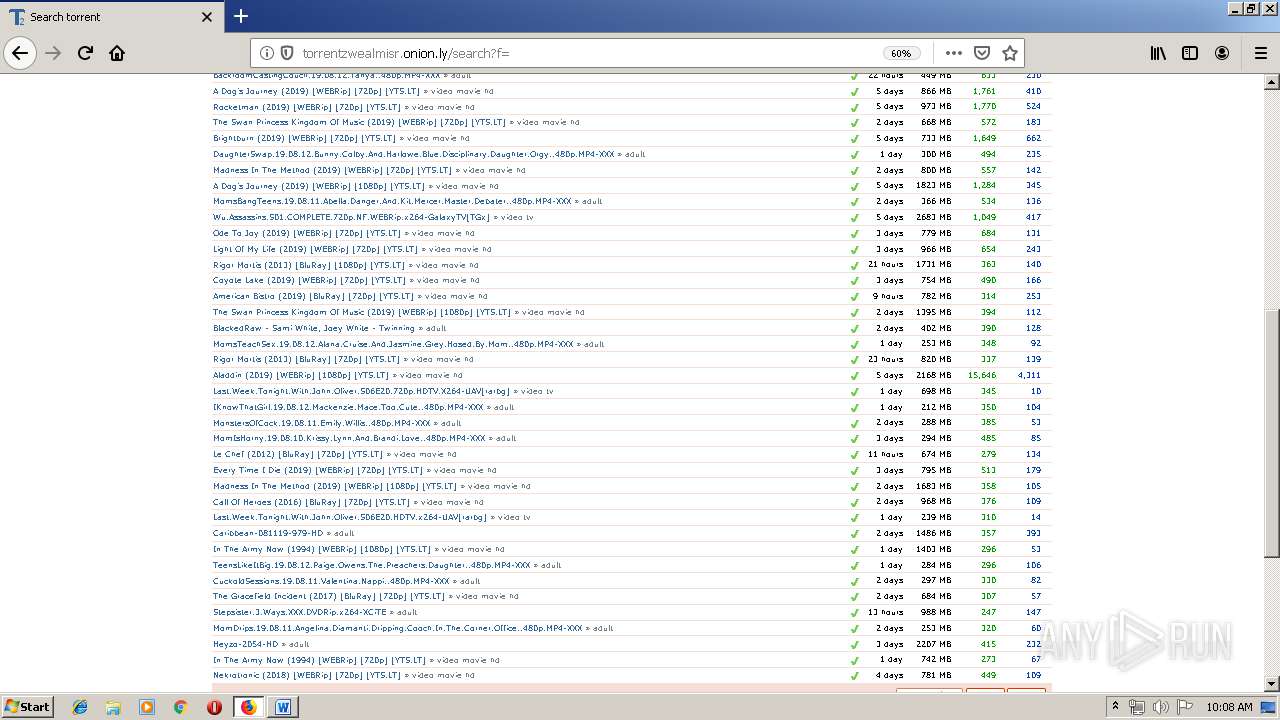Image resolution: width=1280 pixels, height=720 pixels.
Task: Open a new tab
Action: click(x=241, y=16)
